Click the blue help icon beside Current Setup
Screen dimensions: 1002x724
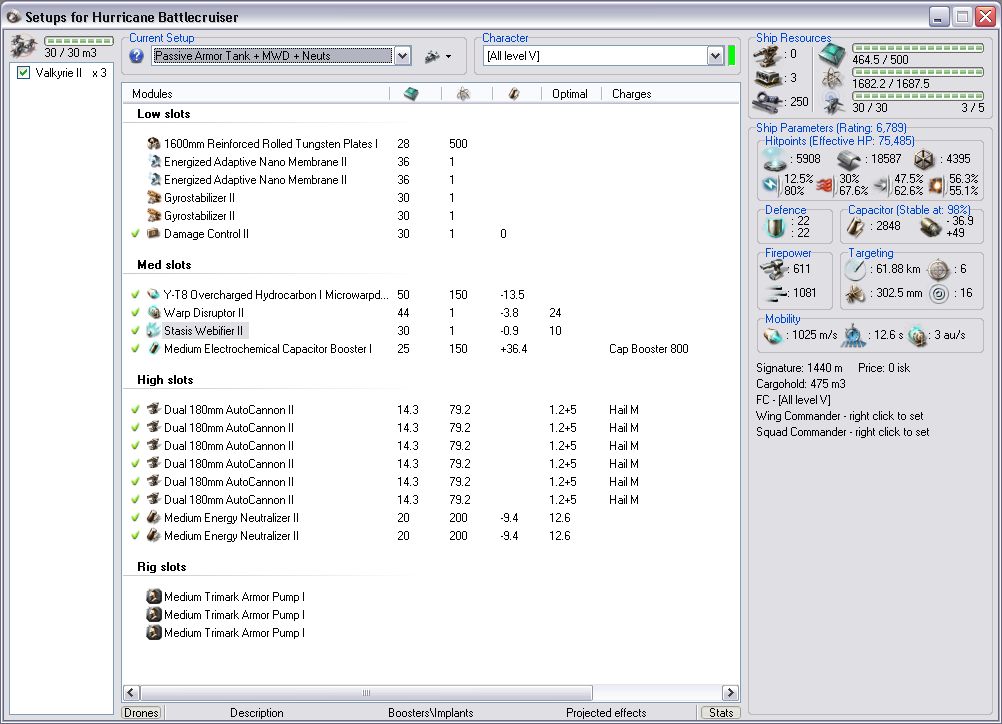pos(137,56)
